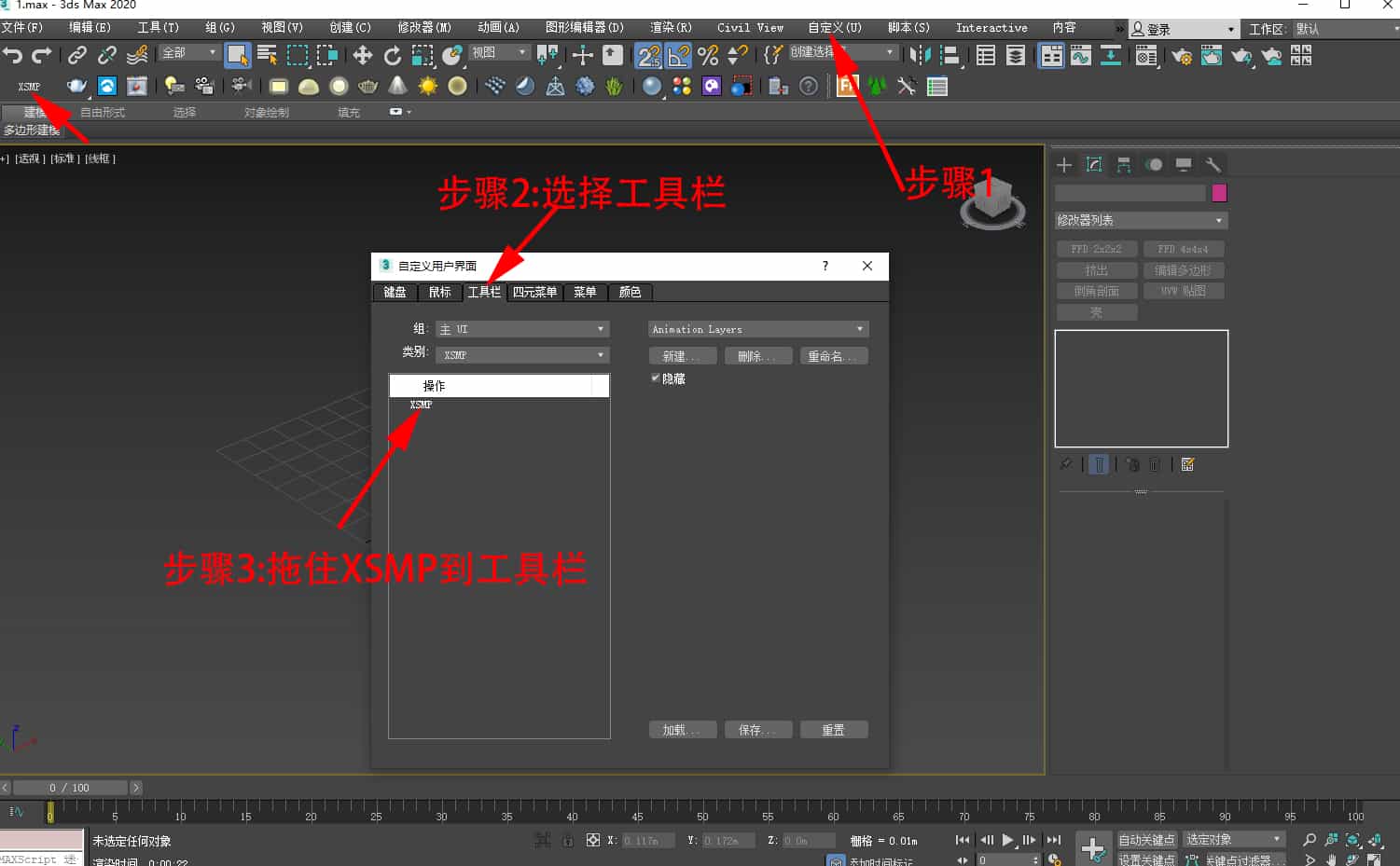
Task: Toggle the 2.5D Snaps icon
Action: click(x=649, y=56)
